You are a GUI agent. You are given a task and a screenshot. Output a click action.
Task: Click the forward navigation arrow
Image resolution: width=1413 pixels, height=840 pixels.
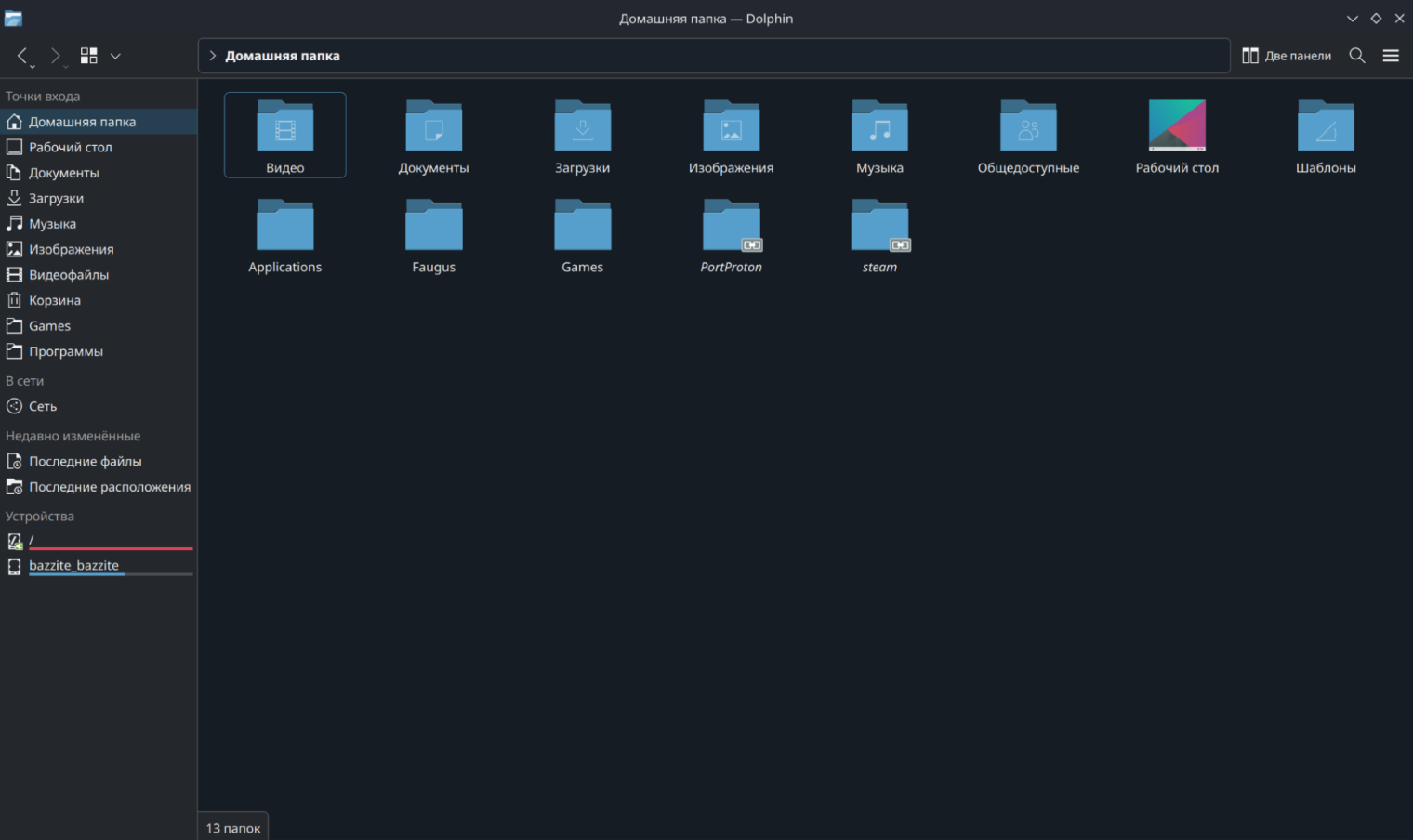(56, 56)
